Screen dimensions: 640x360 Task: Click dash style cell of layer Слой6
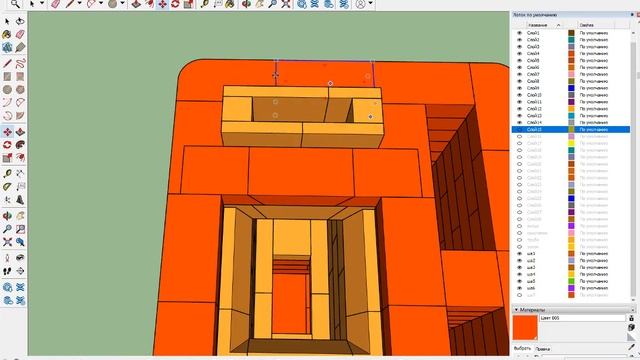(594, 67)
